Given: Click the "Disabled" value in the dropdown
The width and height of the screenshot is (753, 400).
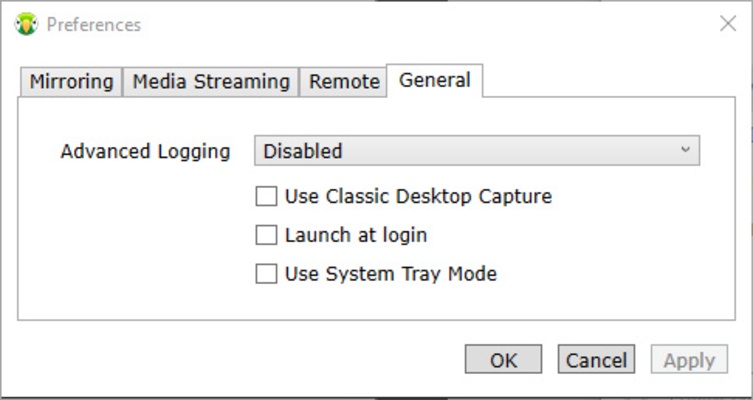Looking at the screenshot, I should click(x=302, y=151).
